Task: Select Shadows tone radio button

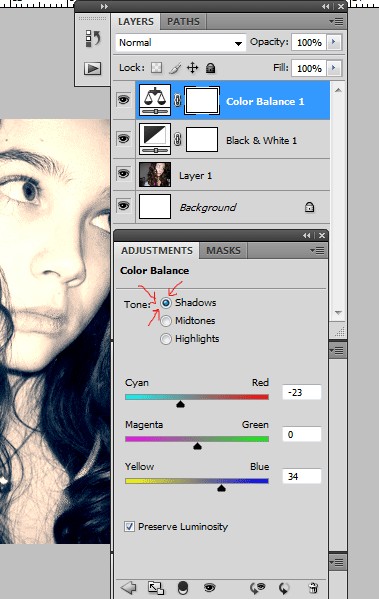Action: tap(166, 303)
